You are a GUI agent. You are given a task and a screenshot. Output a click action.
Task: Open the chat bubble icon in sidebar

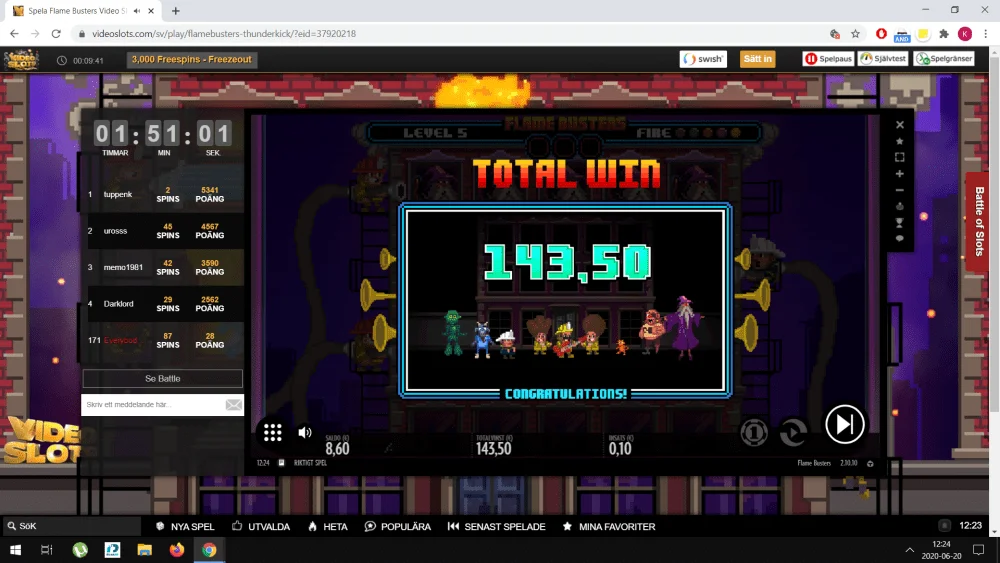pyautogui.click(x=899, y=238)
